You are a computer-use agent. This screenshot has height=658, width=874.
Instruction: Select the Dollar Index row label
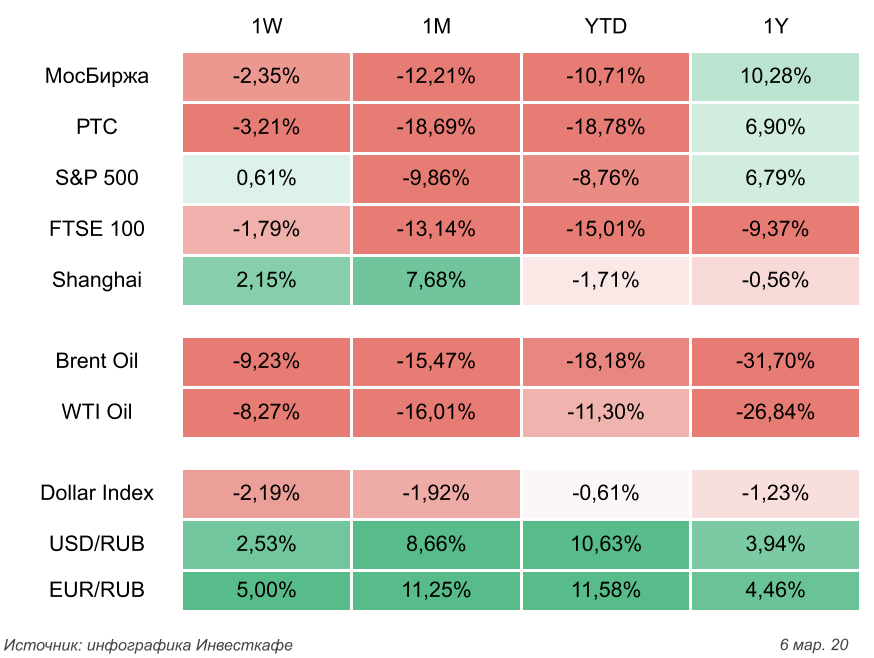coord(97,493)
